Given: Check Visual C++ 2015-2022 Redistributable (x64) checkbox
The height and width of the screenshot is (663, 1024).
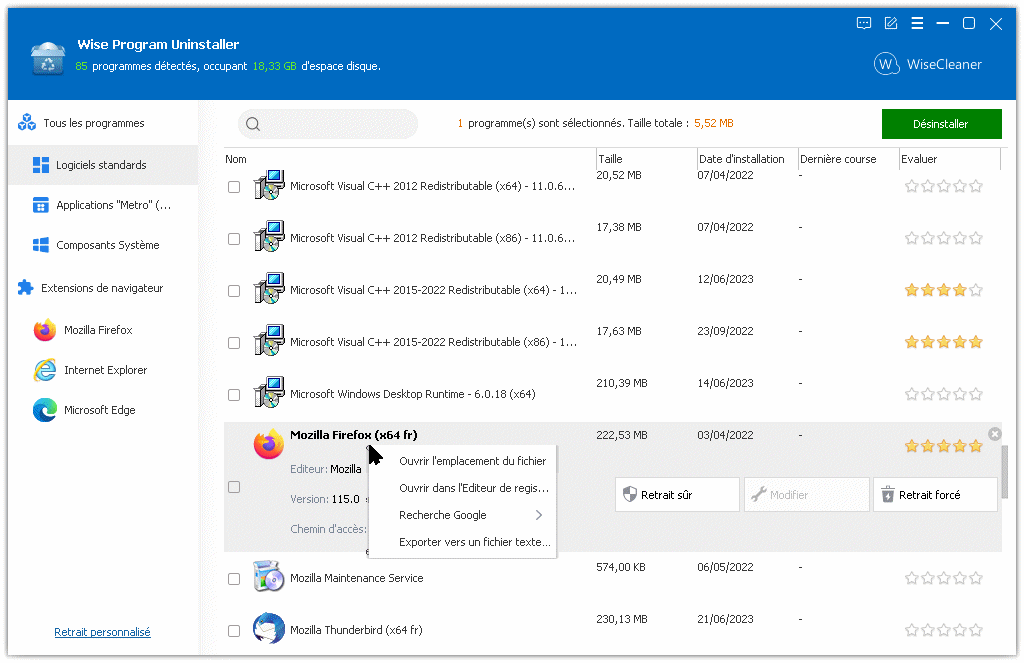Looking at the screenshot, I should 234,291.
